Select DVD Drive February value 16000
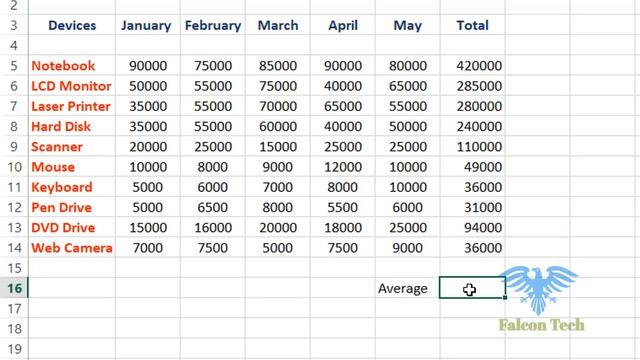The height and width of the screenshot is (360, 640). click(213, 228)
